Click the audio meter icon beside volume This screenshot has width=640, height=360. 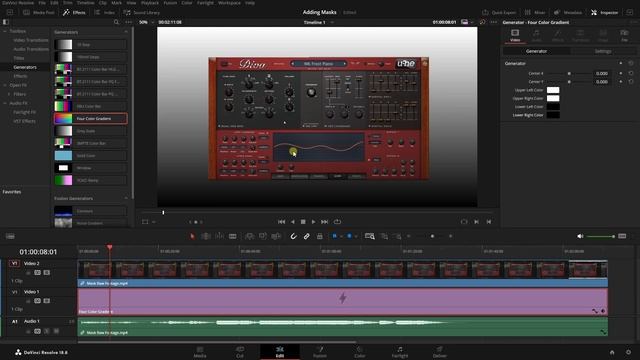622,236
